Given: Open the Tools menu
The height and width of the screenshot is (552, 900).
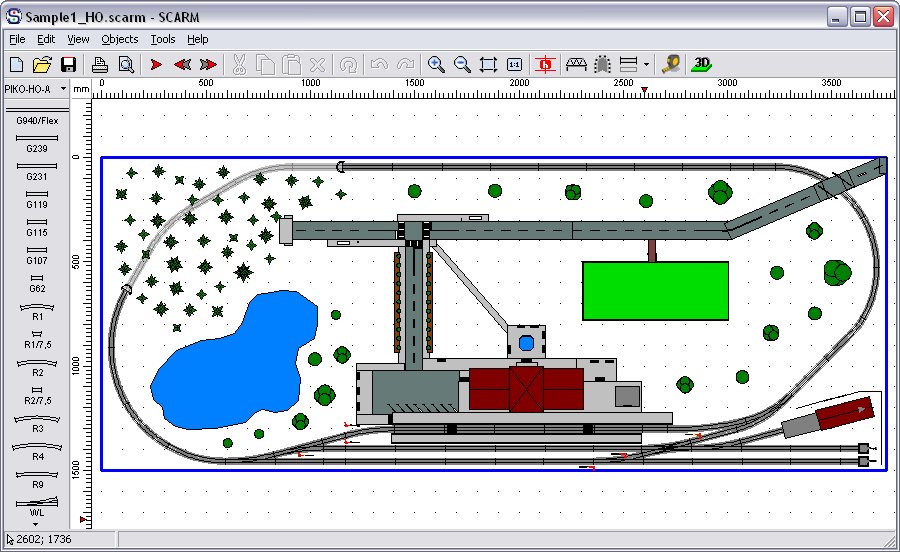Looking at the screenshot, I should (x=162, y=39).
